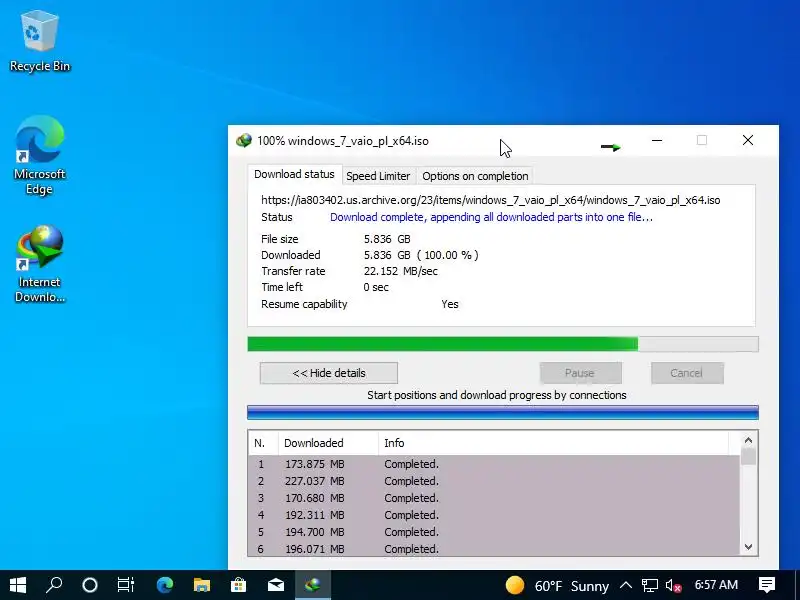Open taskbar search magnifier
This screenshot has height=600, width=800.
(x=54, y=585)
